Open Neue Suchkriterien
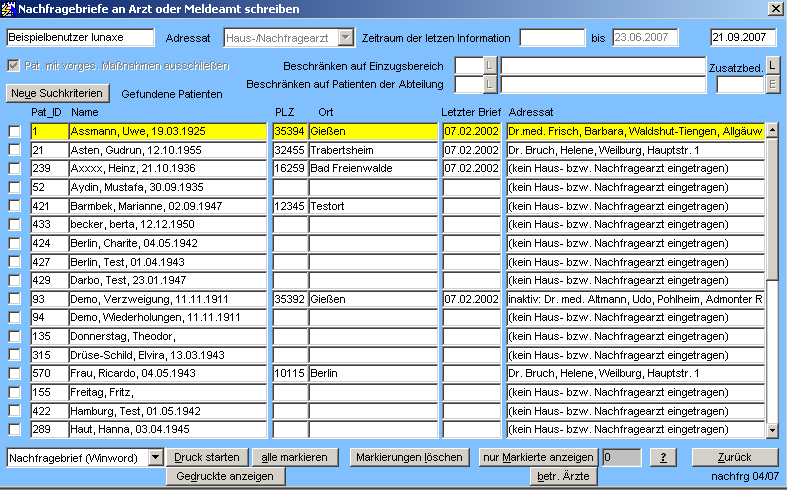 click(x=57, y=93)
